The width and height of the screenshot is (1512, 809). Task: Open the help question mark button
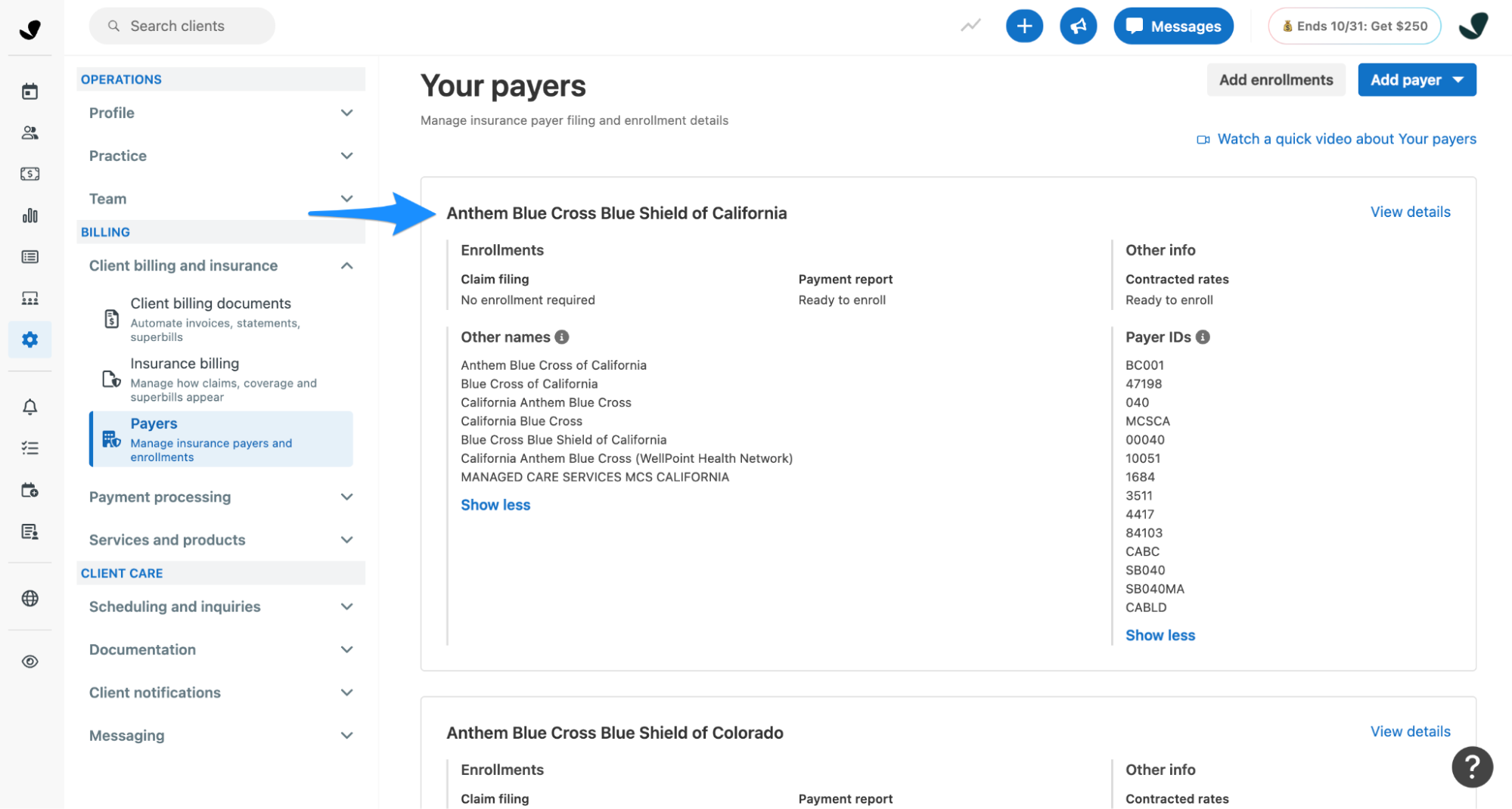tap(1471, 767)
